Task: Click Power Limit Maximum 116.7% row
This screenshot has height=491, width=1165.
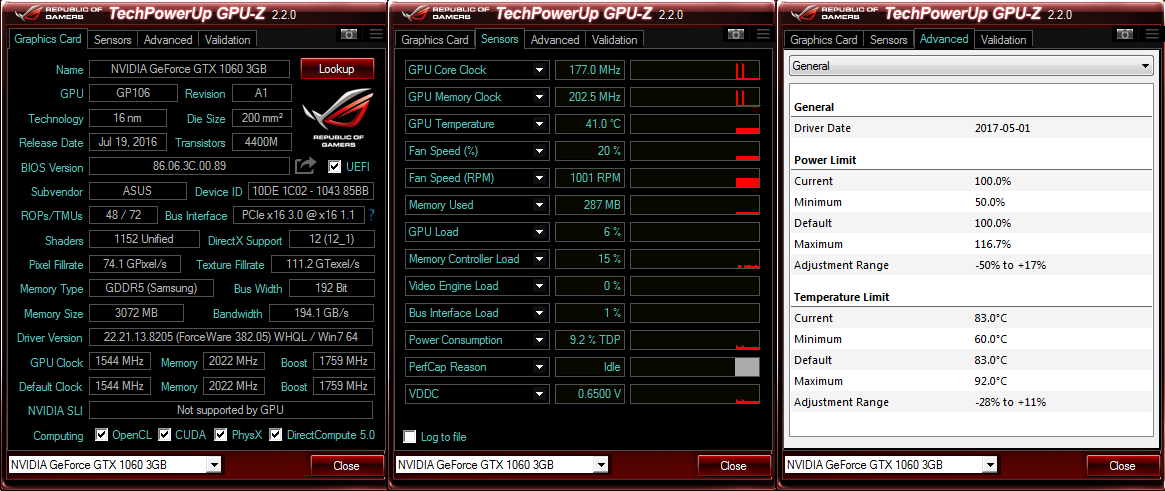Action: point(972,244)
